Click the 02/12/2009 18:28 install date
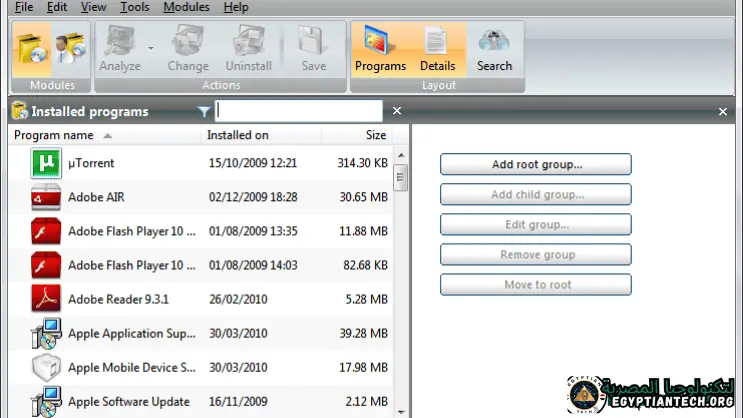This screenshot has height=418, width=743. pos(253,197)
